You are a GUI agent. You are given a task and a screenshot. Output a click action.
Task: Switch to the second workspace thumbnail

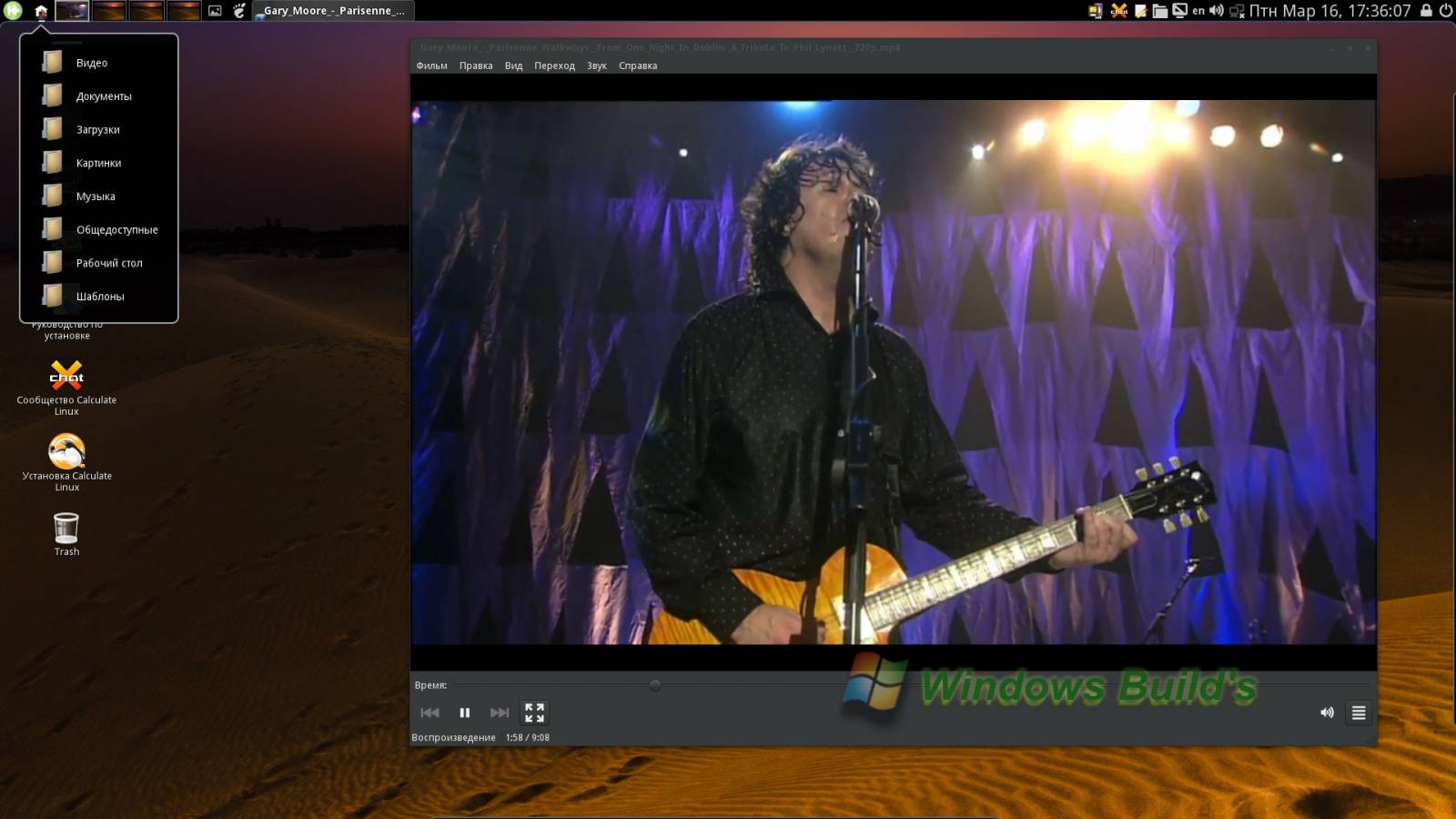[109, 11]
